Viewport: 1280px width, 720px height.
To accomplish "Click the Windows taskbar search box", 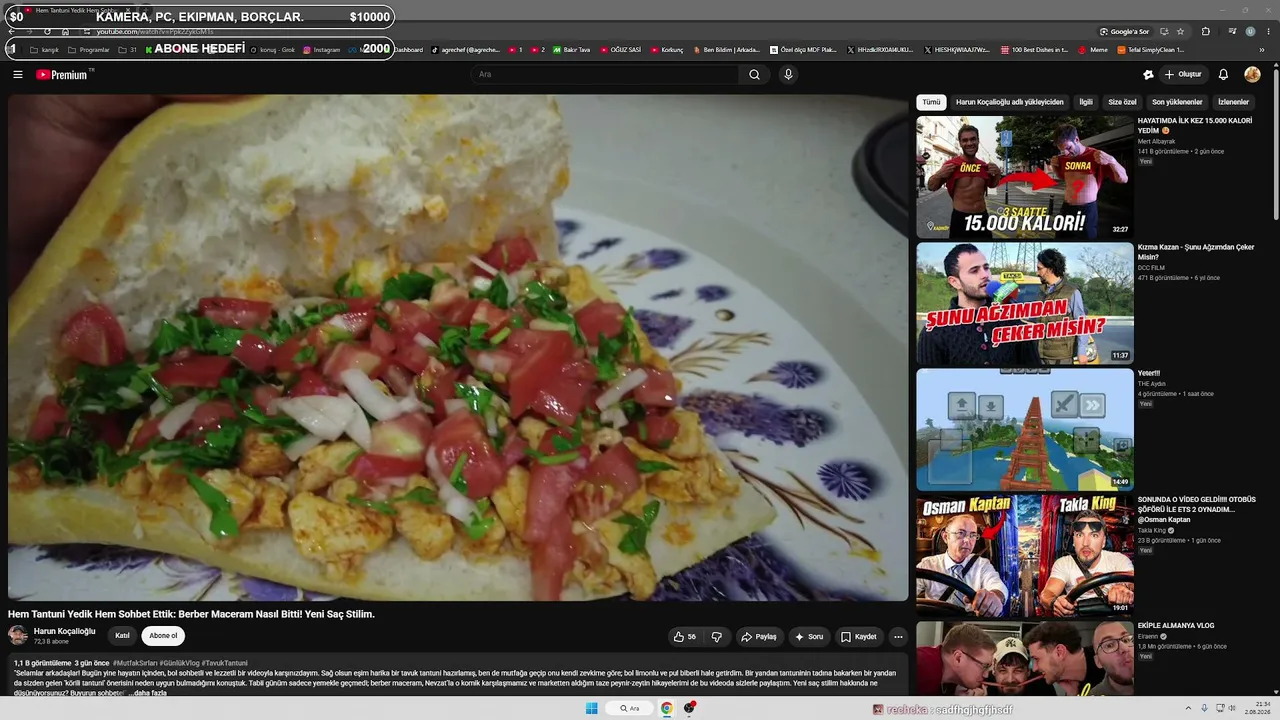I will (629, 708).
